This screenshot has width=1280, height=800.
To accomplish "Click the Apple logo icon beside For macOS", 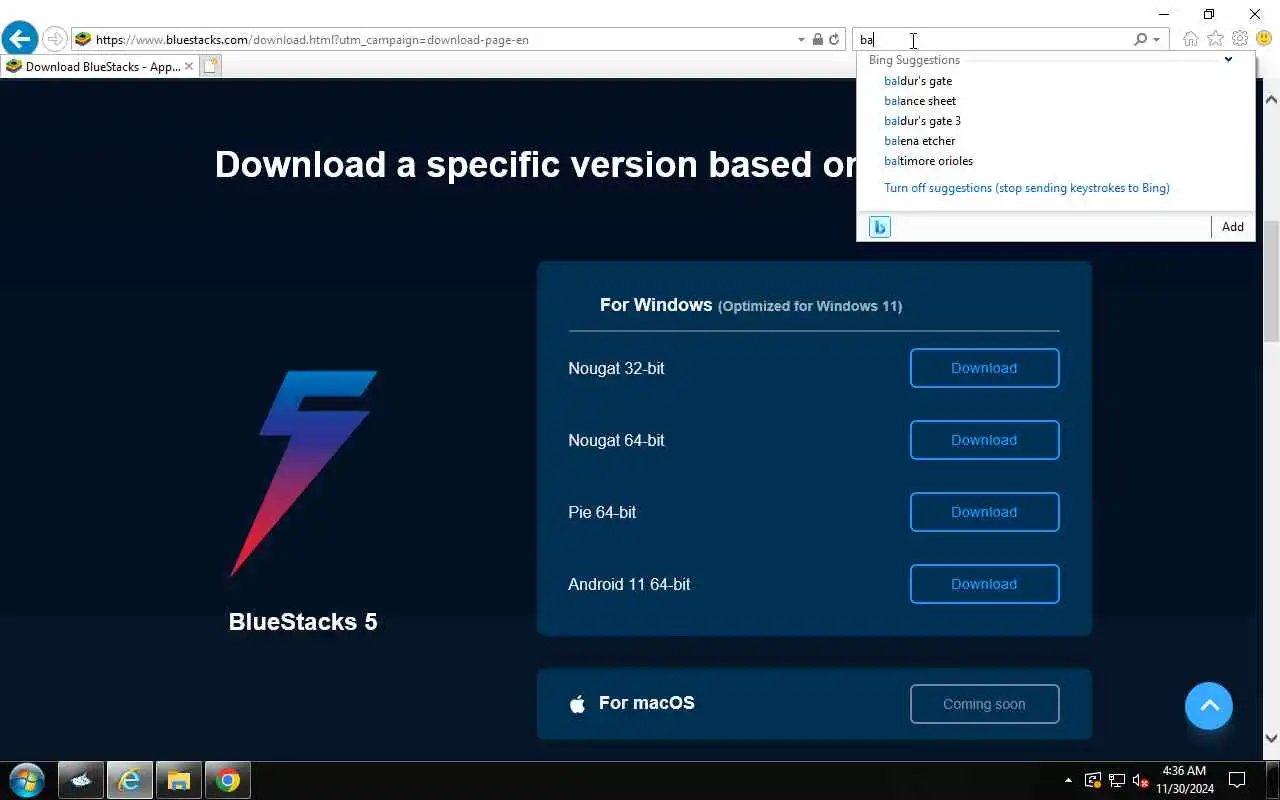I will 577,704.
